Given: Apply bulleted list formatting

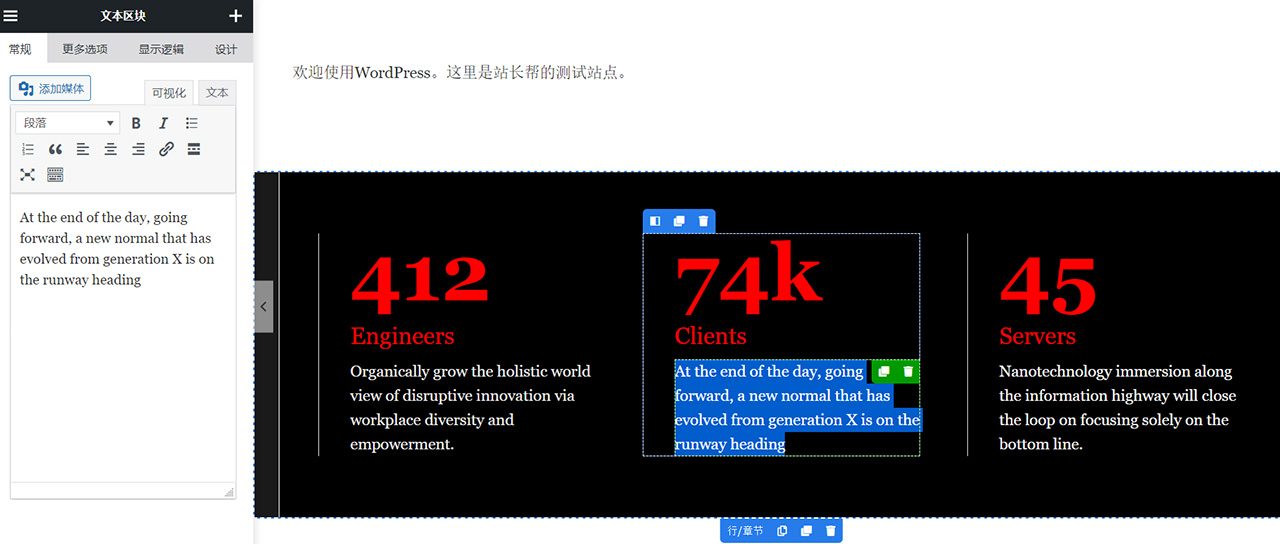Looking at the screenshot, I should click(192, 123).
